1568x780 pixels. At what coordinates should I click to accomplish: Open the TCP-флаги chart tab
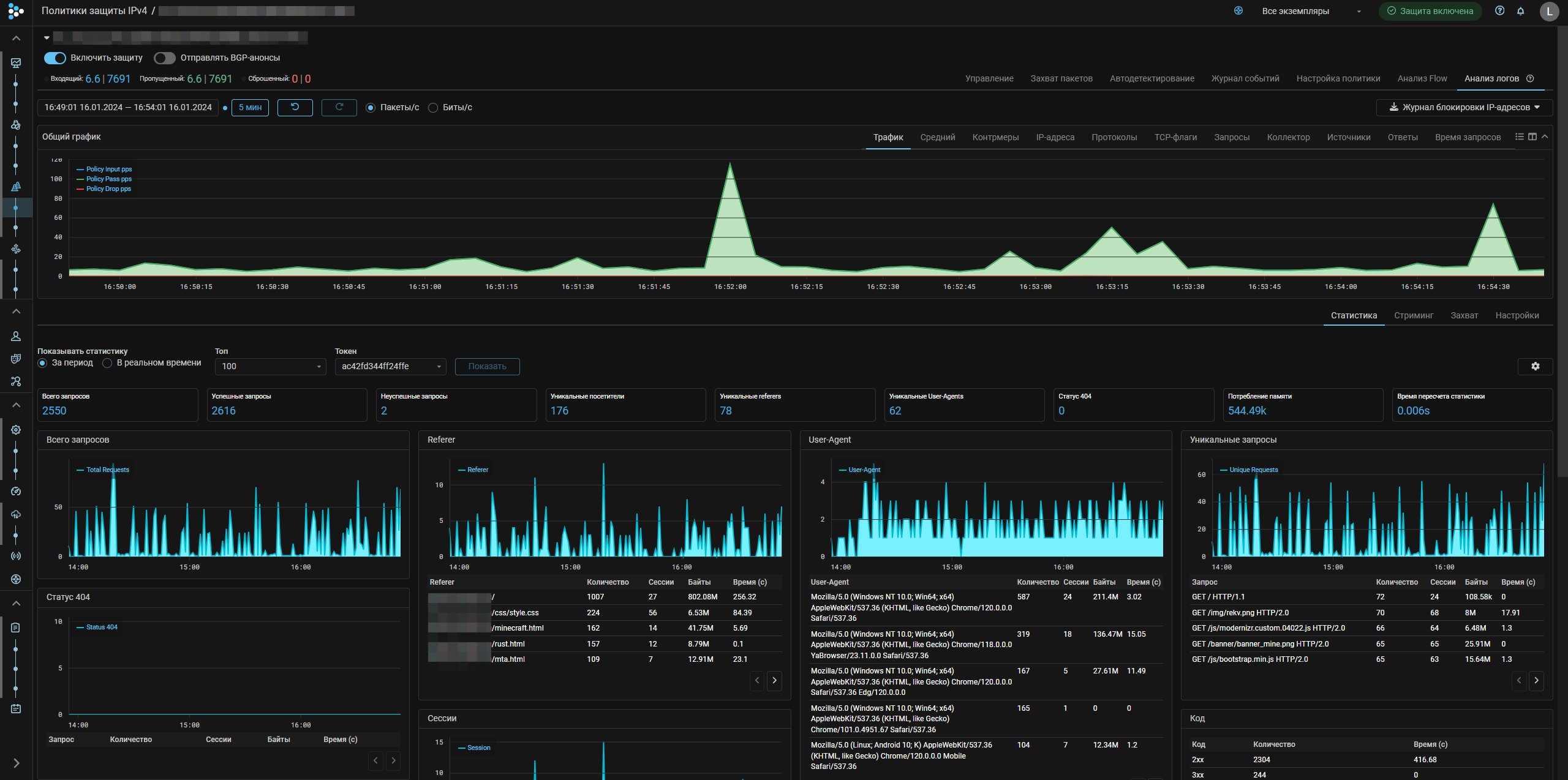click(x=1175, y=137)
